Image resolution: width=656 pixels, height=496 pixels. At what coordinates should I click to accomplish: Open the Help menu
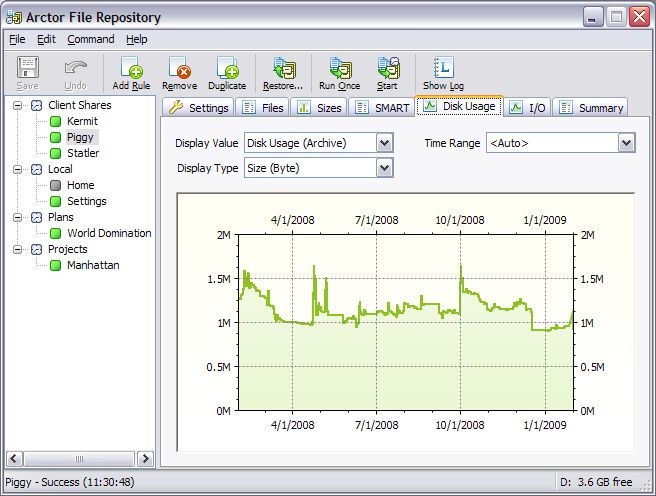137,39
